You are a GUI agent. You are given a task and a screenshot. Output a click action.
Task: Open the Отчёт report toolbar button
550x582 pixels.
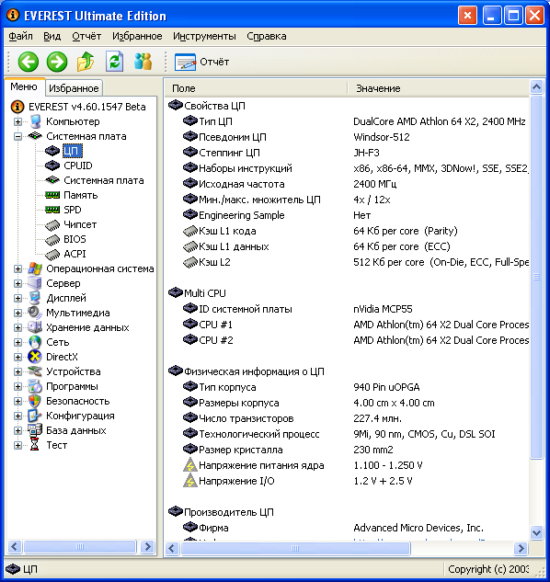tap(202, 62)
